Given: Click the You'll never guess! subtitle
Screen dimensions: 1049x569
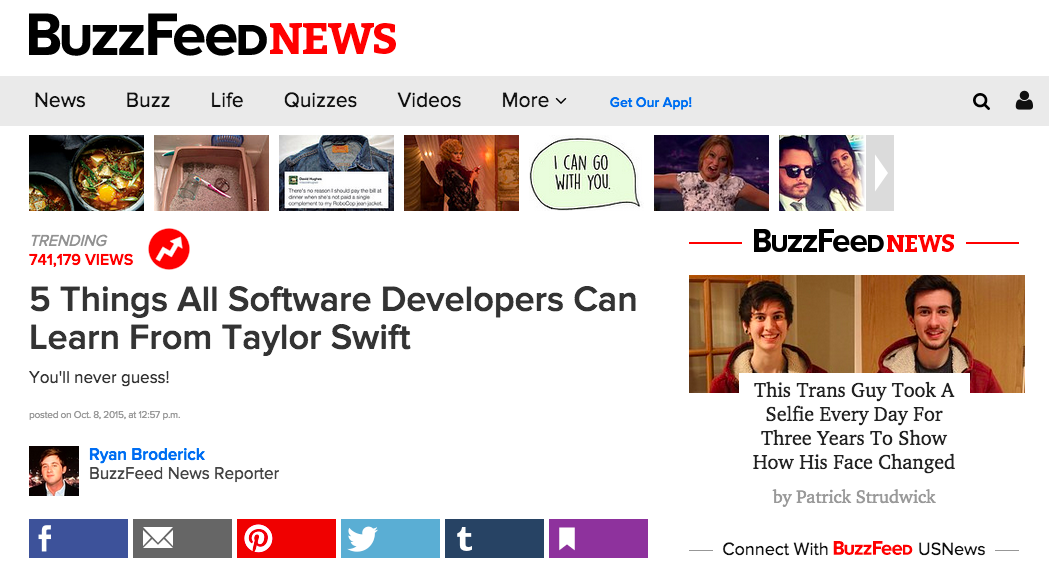Looking at the screenshot, I should tap(99, 378).
